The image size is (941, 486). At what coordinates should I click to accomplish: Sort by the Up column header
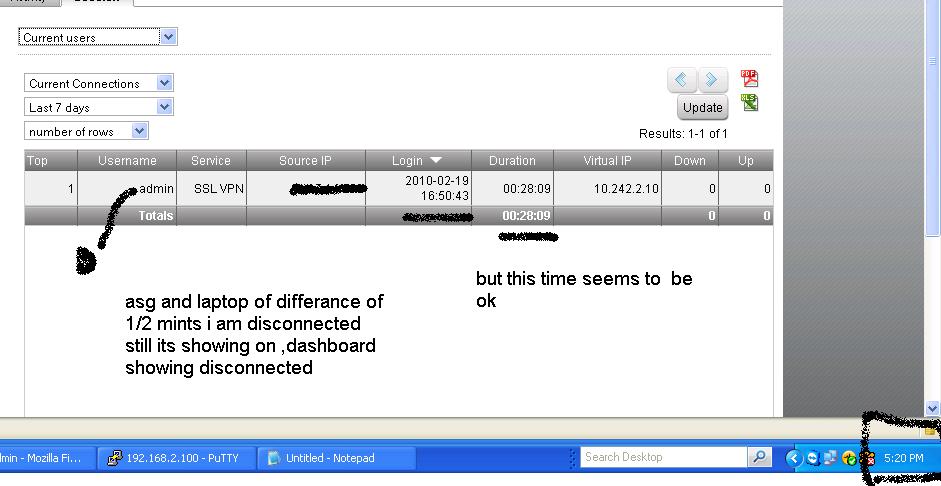point(746,161)
